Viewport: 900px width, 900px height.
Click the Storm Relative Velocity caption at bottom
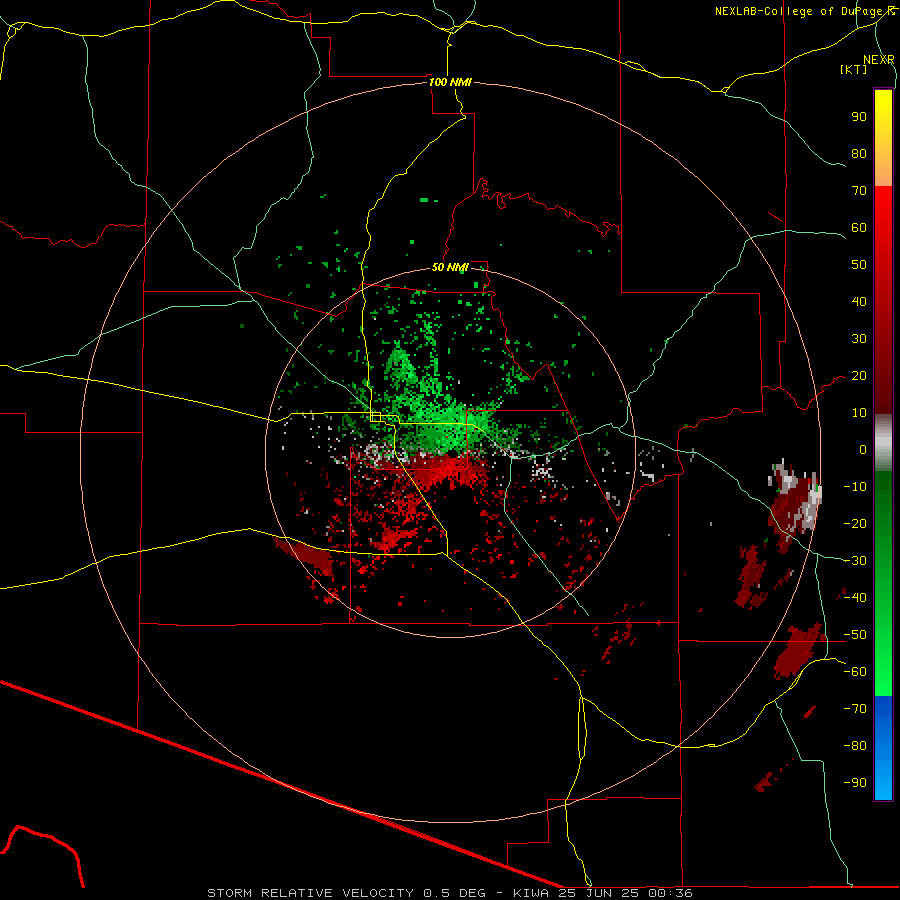click(x=450, y=893)
